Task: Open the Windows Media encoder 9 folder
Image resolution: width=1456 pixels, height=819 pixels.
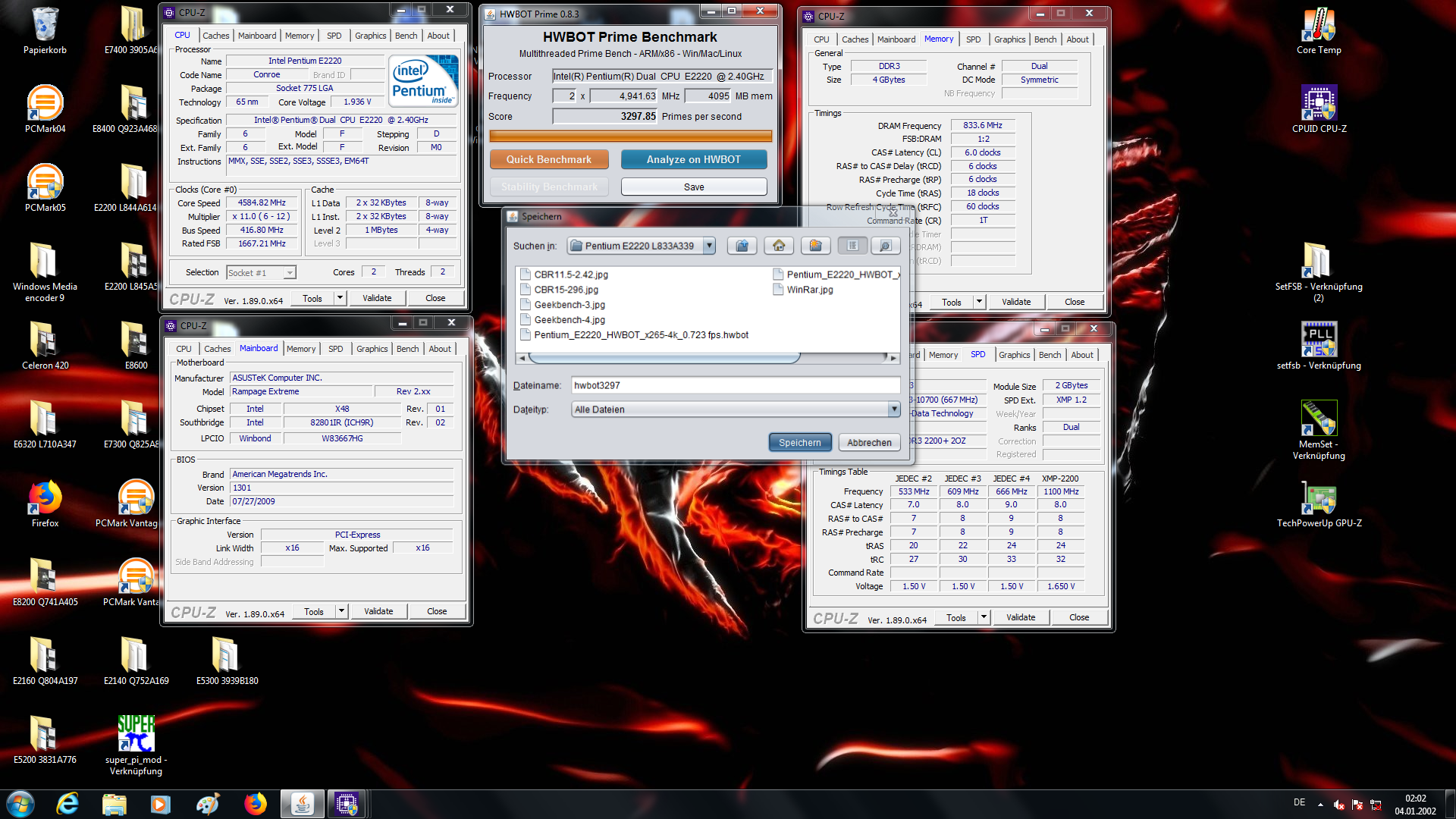Action: coord(45,271)
